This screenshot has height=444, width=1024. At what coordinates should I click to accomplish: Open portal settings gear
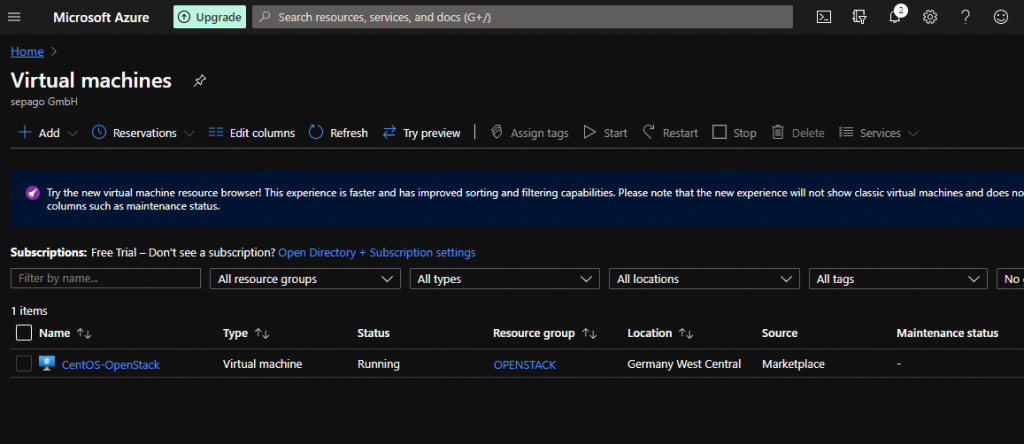coord(930,17)
